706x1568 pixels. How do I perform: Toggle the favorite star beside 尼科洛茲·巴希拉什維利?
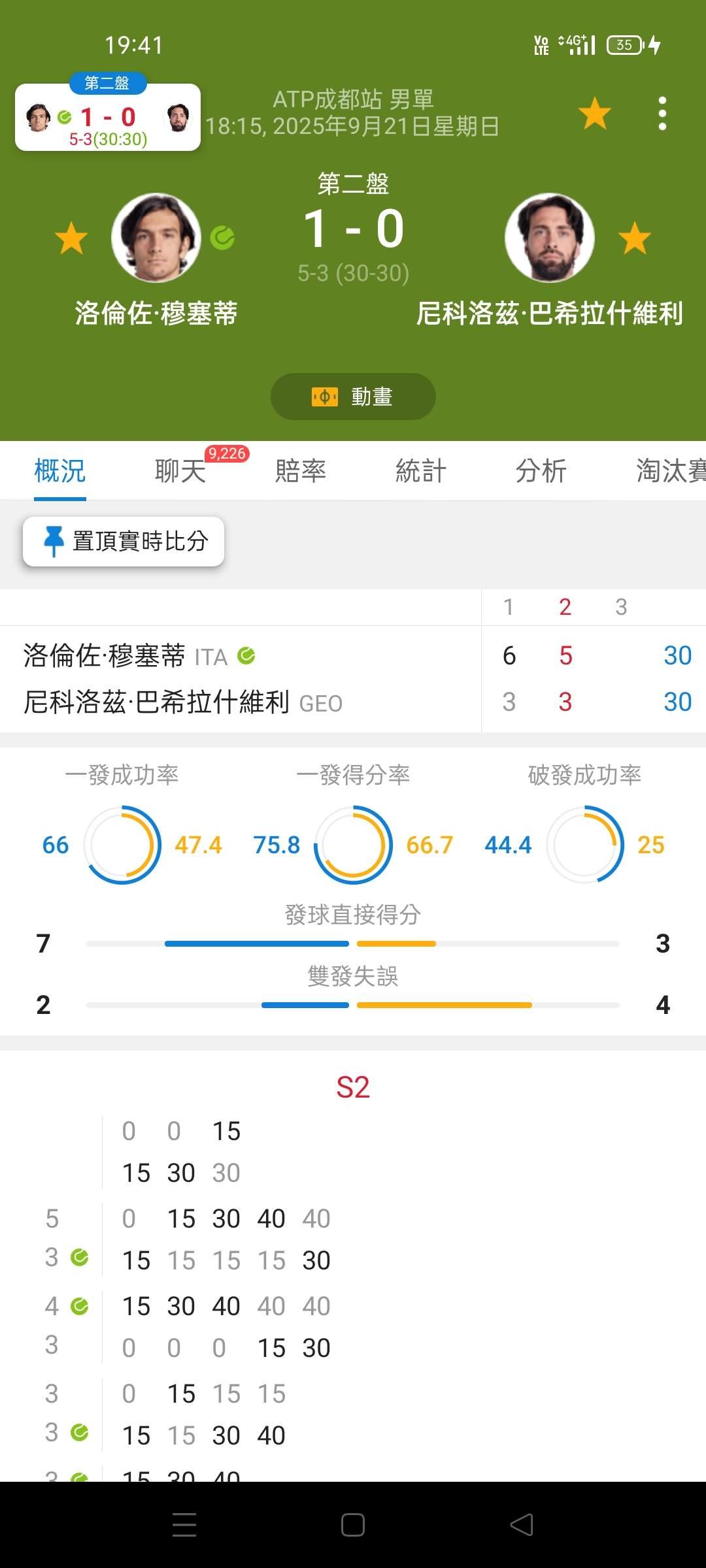click(x=635, y=238)
